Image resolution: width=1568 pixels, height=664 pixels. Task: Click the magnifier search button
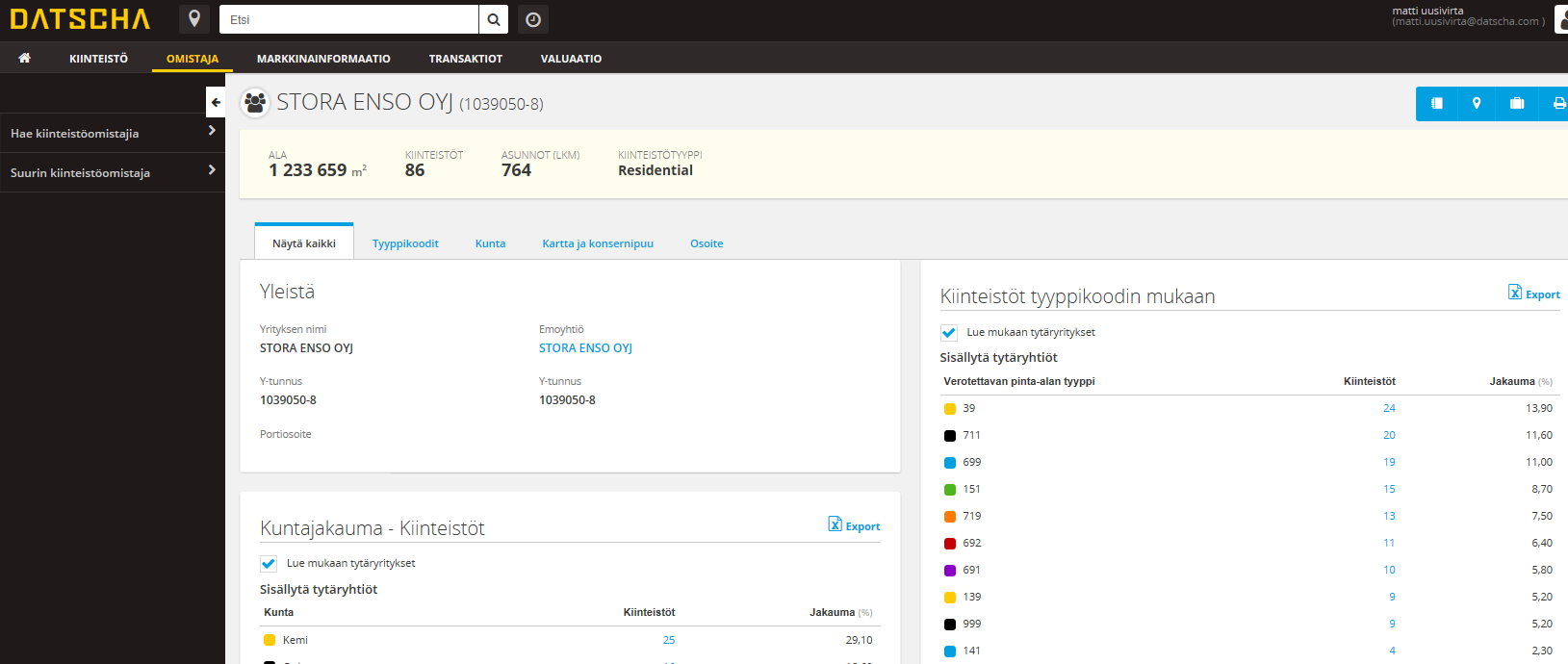(x=493, y=19)
